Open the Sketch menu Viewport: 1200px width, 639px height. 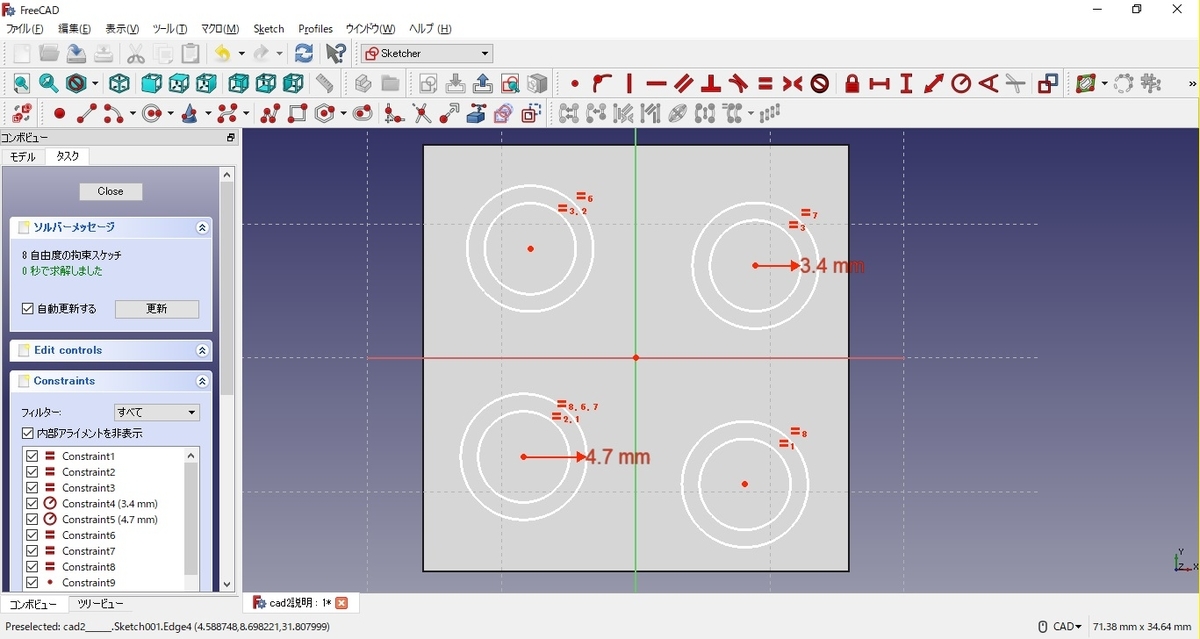click(269, 29)
